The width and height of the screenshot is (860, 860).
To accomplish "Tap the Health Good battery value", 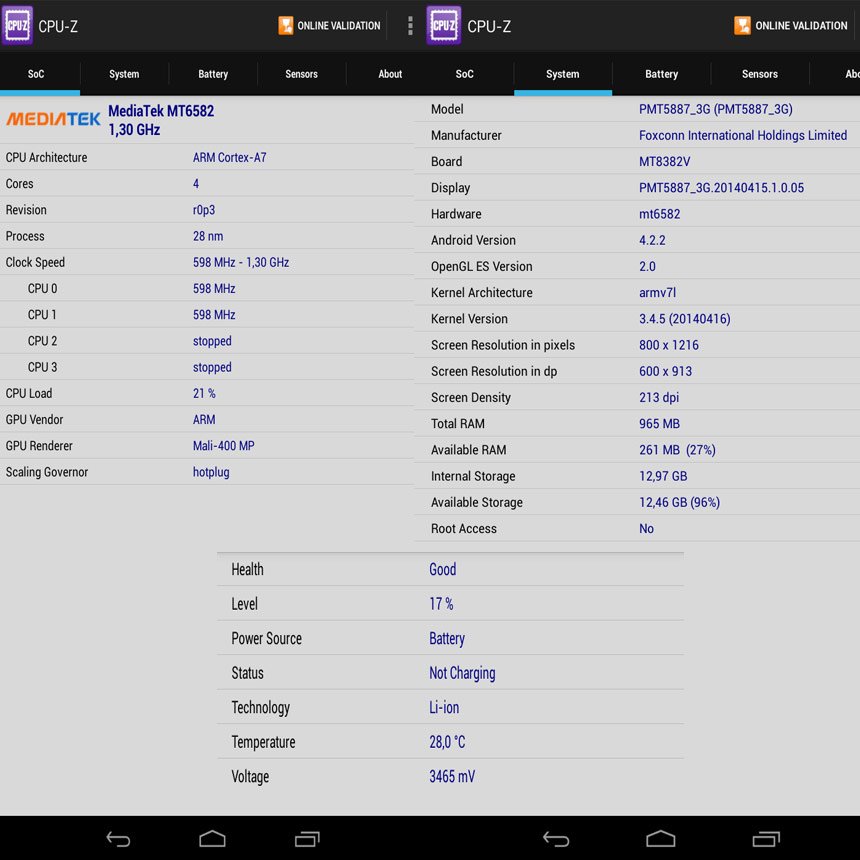I will pos(443,569).
